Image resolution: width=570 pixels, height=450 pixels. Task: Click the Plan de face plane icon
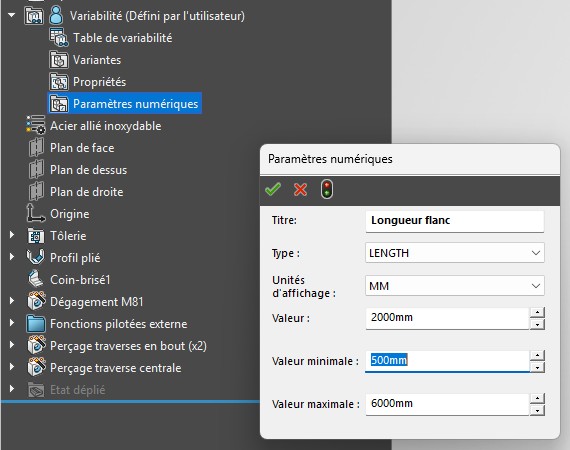pos(36,148)
